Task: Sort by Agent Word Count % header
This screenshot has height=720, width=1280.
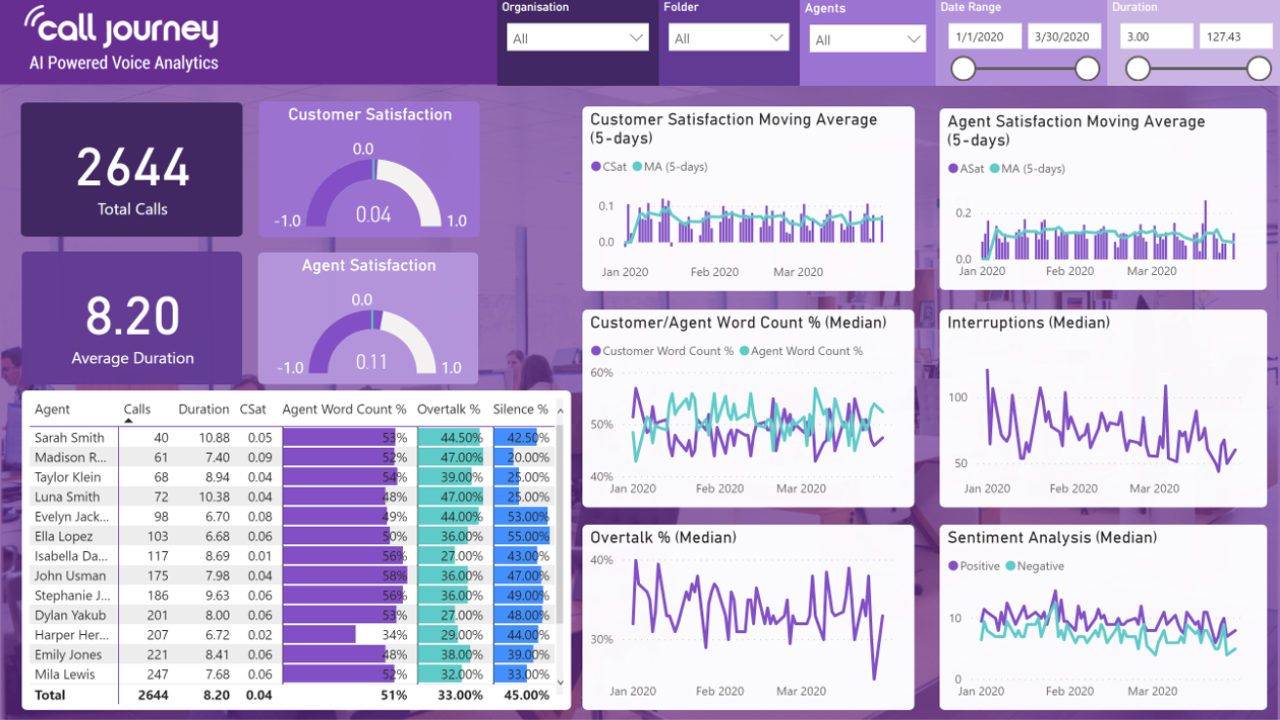Action: point(344,409)
